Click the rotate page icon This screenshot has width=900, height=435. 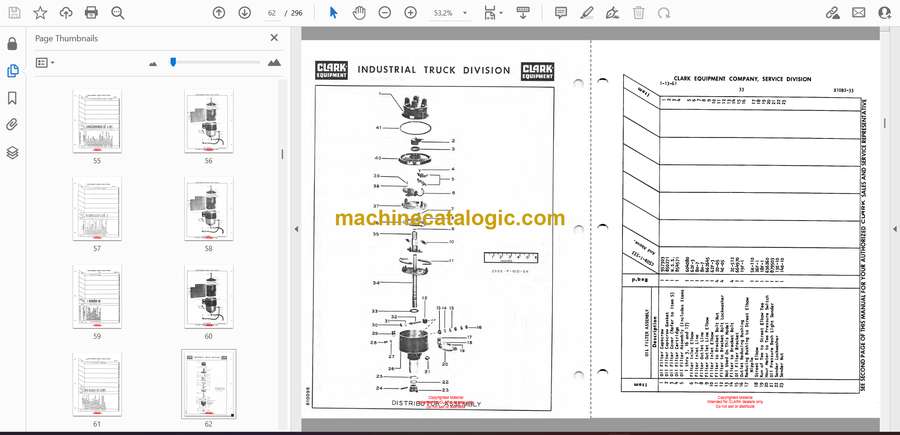[x=664, y=13]
